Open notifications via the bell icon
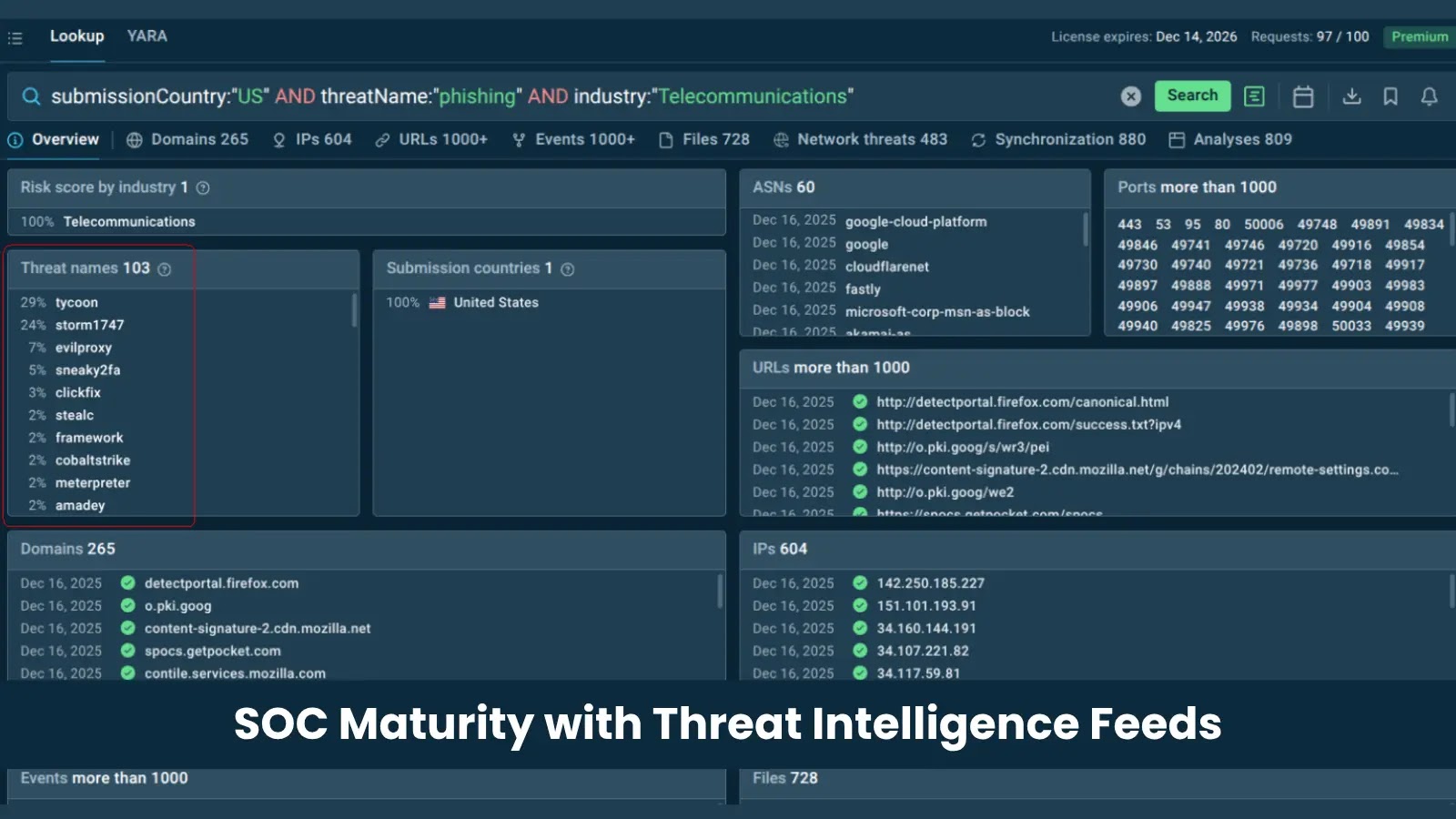Image resolution: width=1456 pixels, height=819 pixels. (1429, 96)
